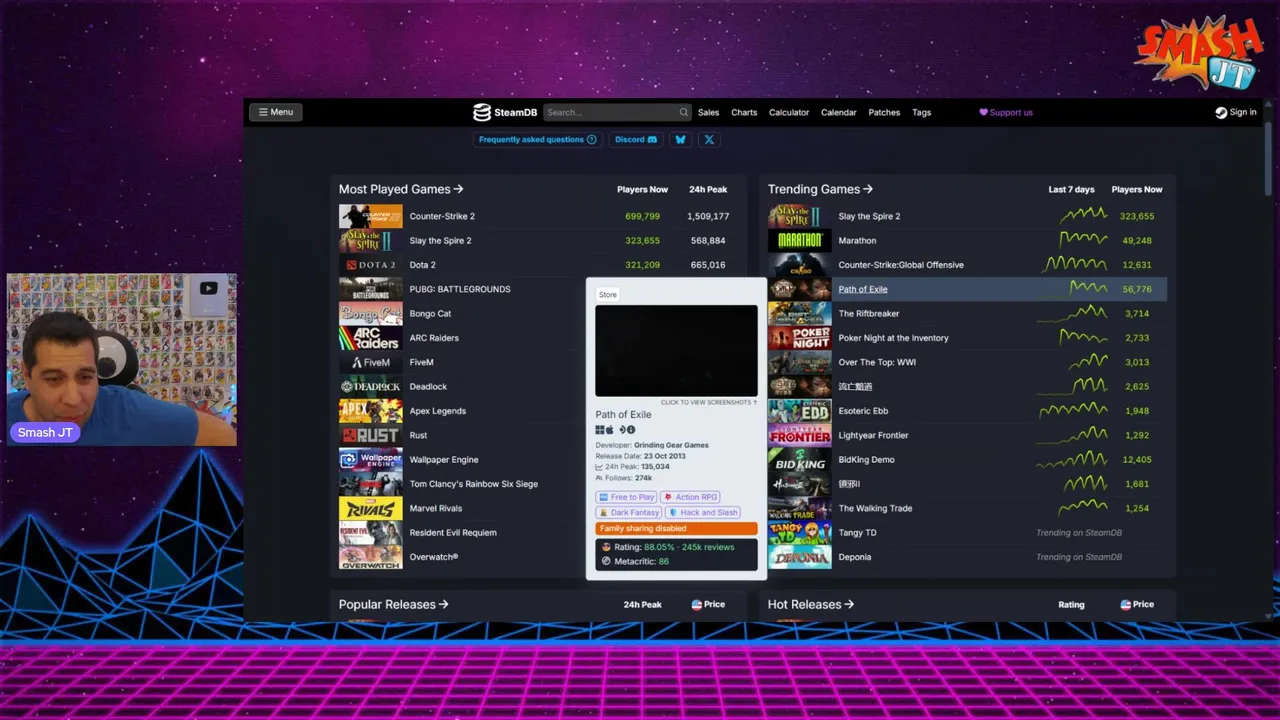
Task: Open Over The Top: WWI link
Action: [877, 362]
